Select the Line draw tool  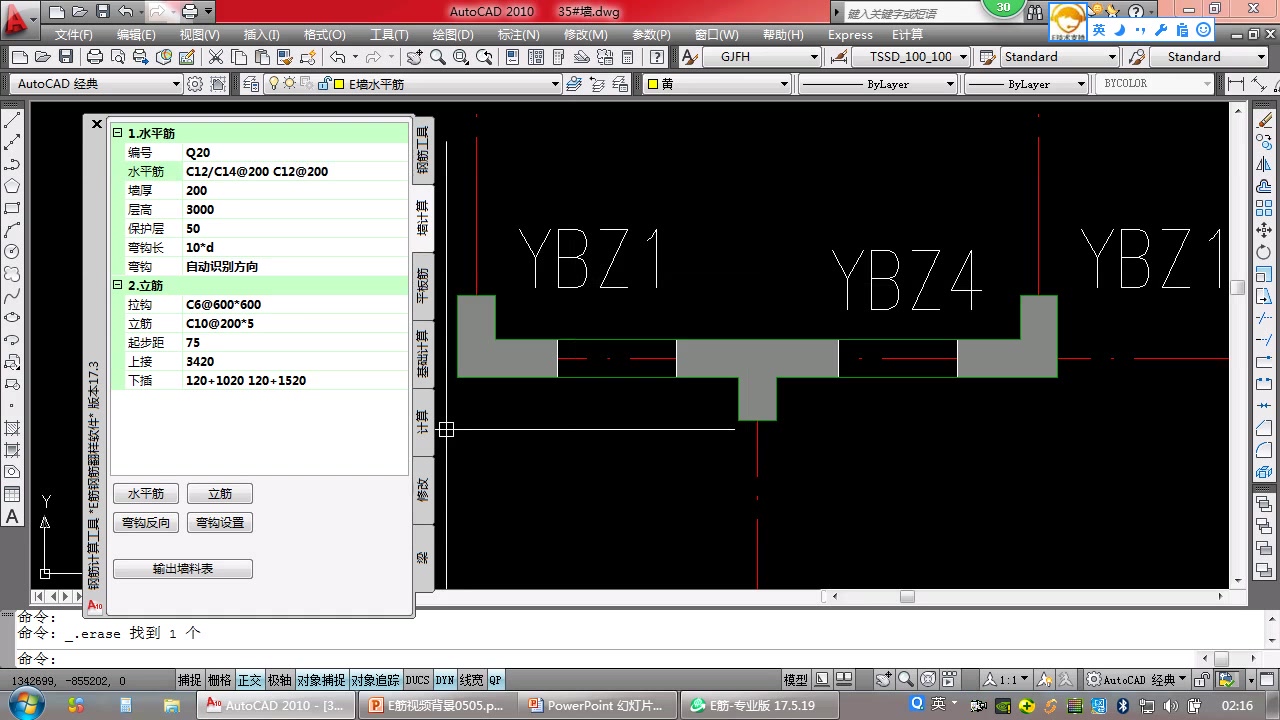(13, 120)
